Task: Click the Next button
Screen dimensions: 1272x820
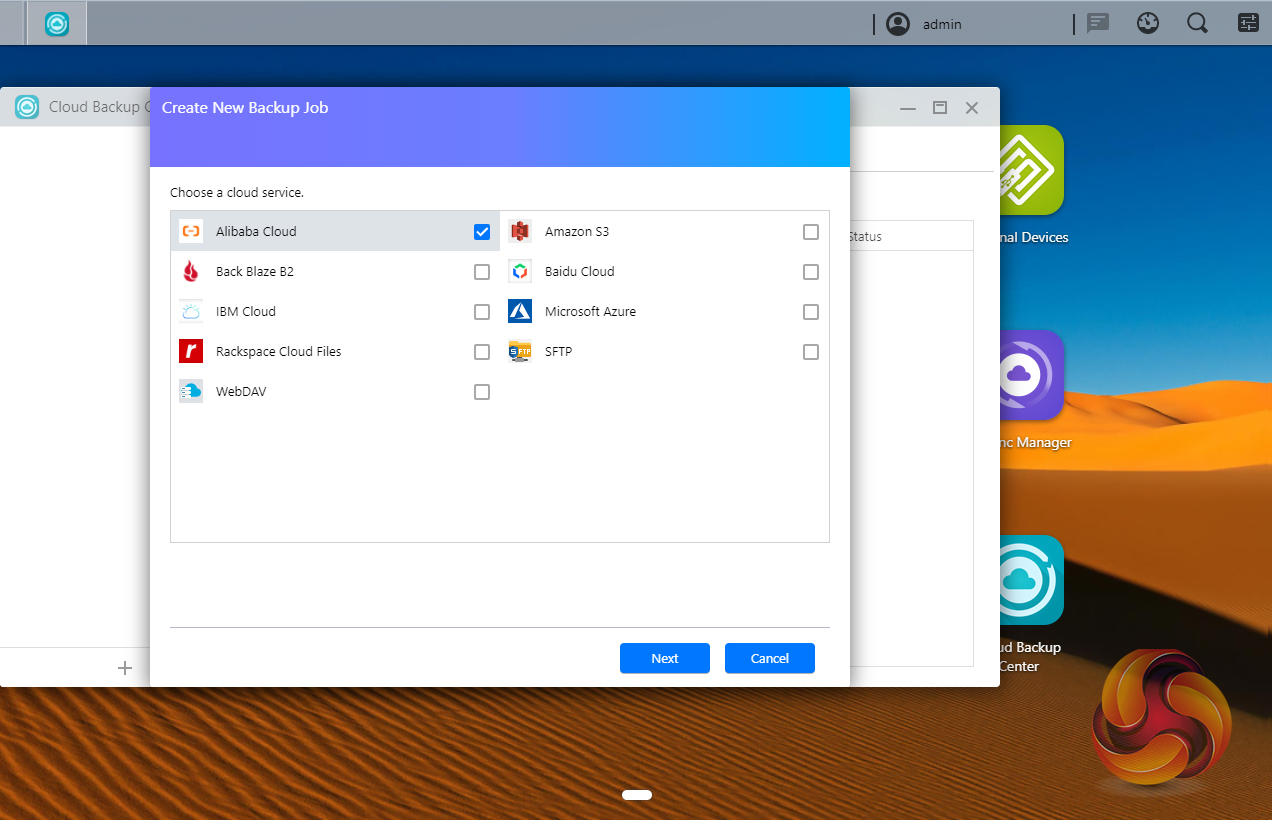Action: click(665, 658)
